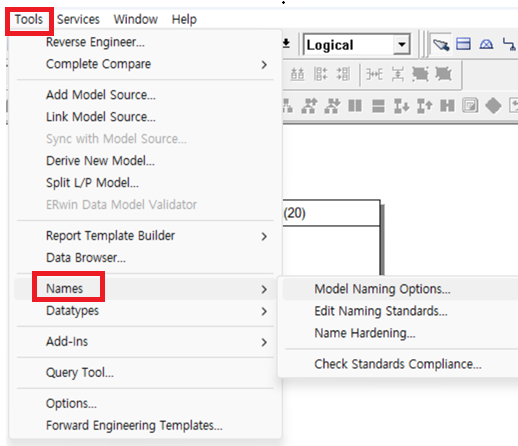Expand the Add-Ins submenu arrow
Viewport: 518px width, 446px height.
click(264, 342)
